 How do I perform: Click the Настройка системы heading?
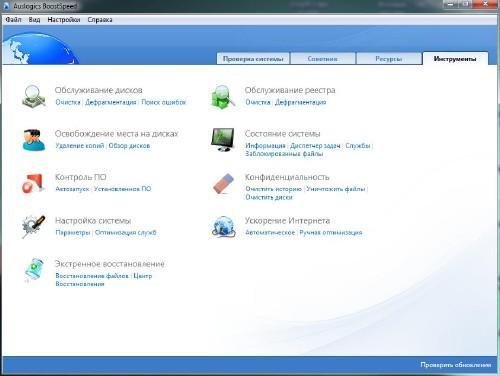click(x=93, y=221)
